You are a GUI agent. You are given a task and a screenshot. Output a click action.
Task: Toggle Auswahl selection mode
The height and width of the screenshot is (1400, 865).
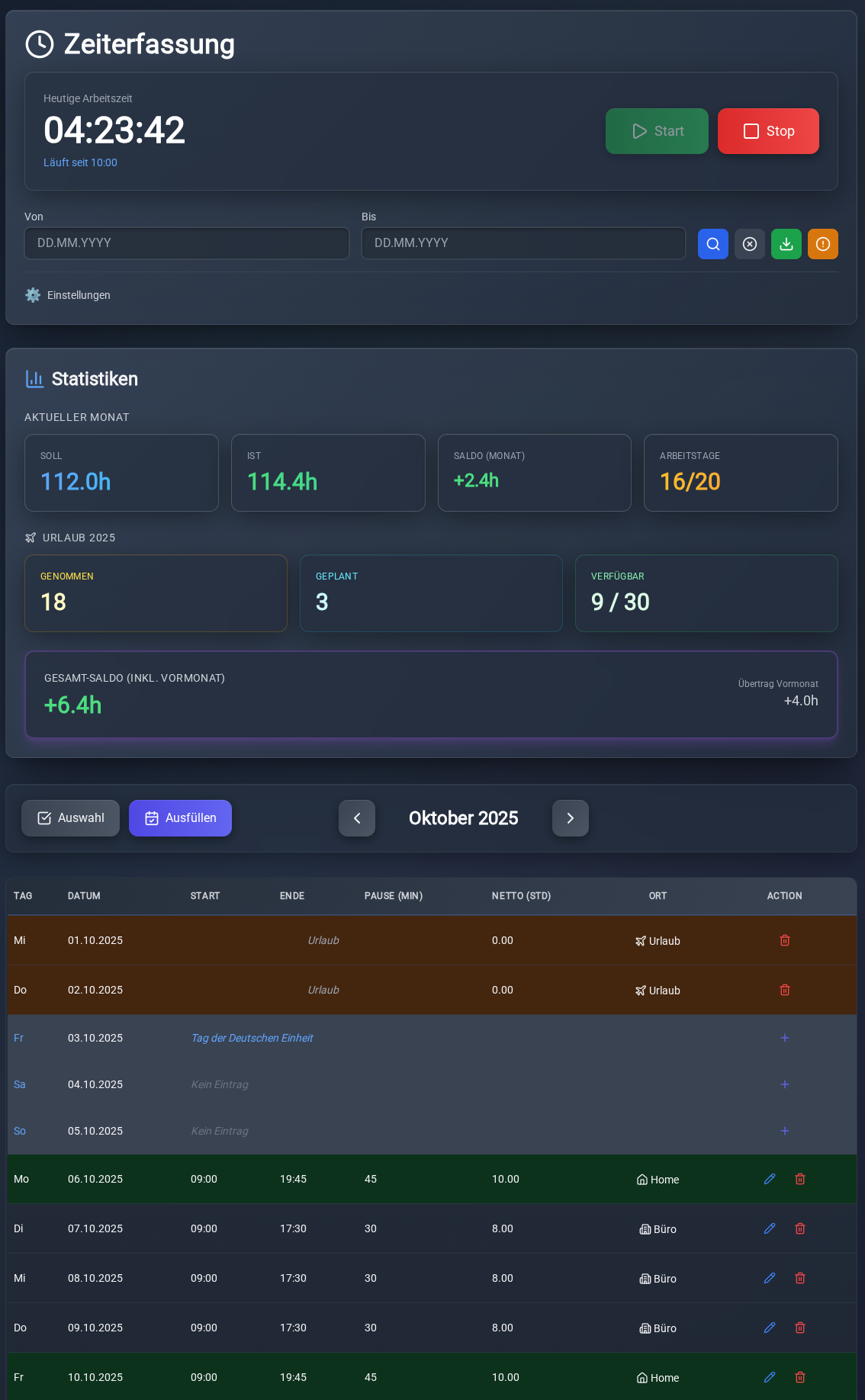[70, 818]
